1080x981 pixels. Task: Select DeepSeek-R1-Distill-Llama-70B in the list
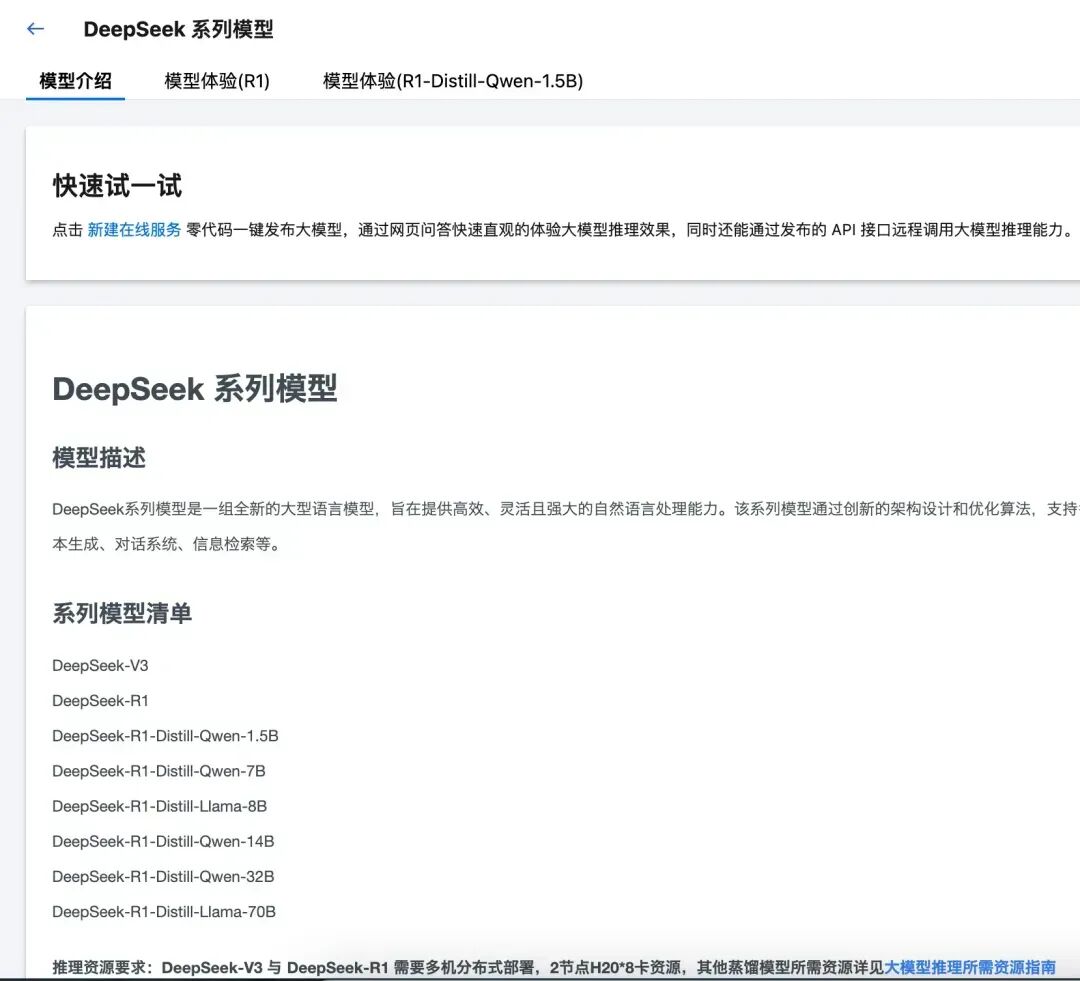click(x=164, y=911)
